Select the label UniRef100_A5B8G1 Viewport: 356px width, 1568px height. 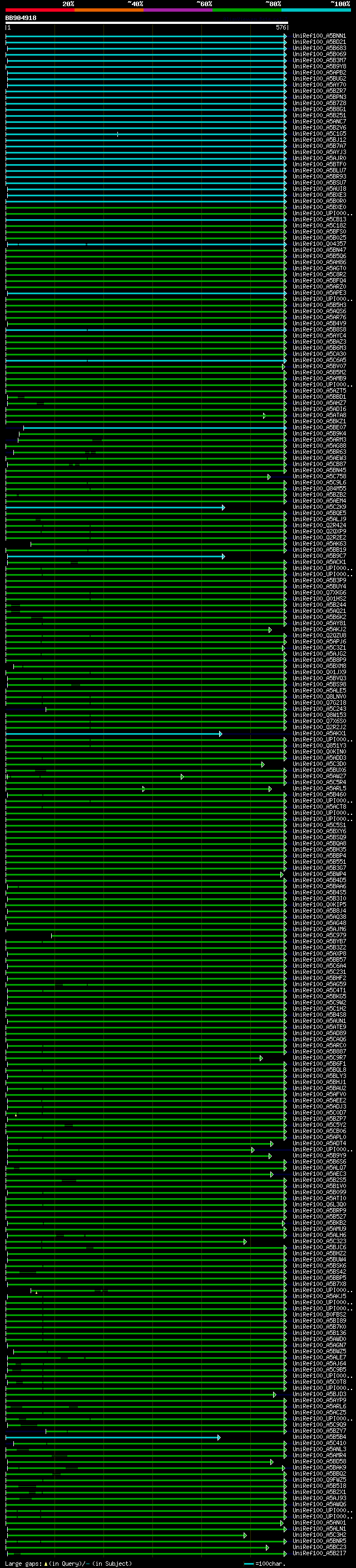pyautogui.click(x=319, y=109)
